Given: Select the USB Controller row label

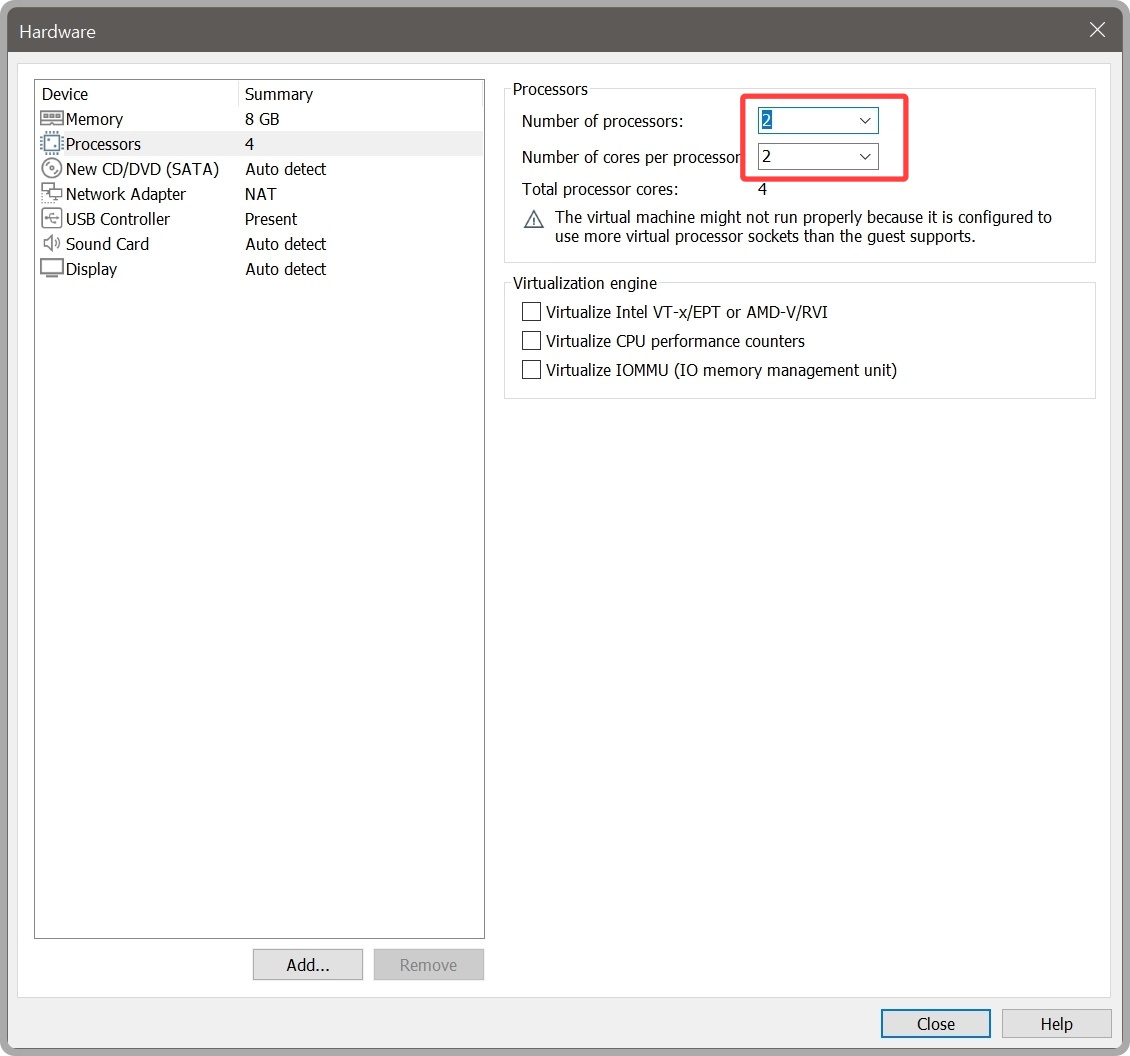Looking at the screenshot, I should (x=117, y=219).
